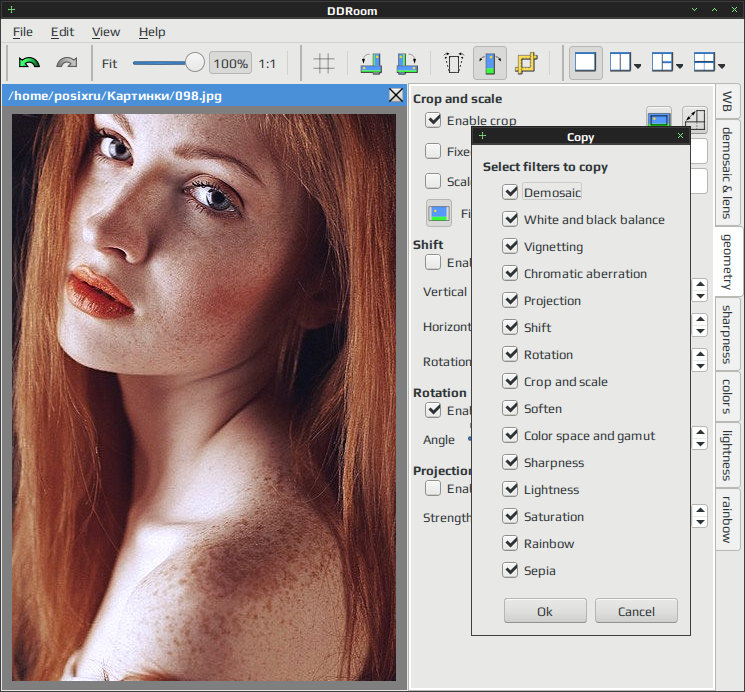745x692 pixels.
Task: Toggle the Shift section Enable checkbox
Action: [x=433, y=262]
